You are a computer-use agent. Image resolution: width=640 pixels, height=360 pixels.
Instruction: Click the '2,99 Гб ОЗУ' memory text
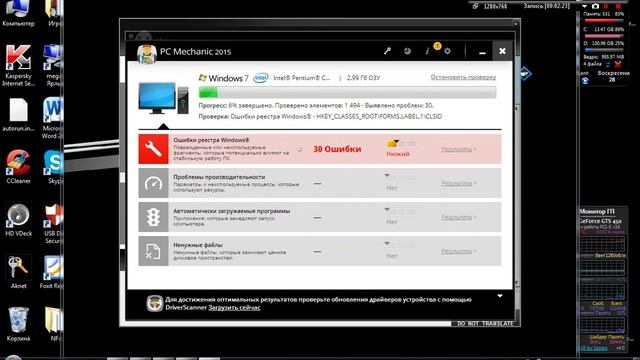click(363, 78)
